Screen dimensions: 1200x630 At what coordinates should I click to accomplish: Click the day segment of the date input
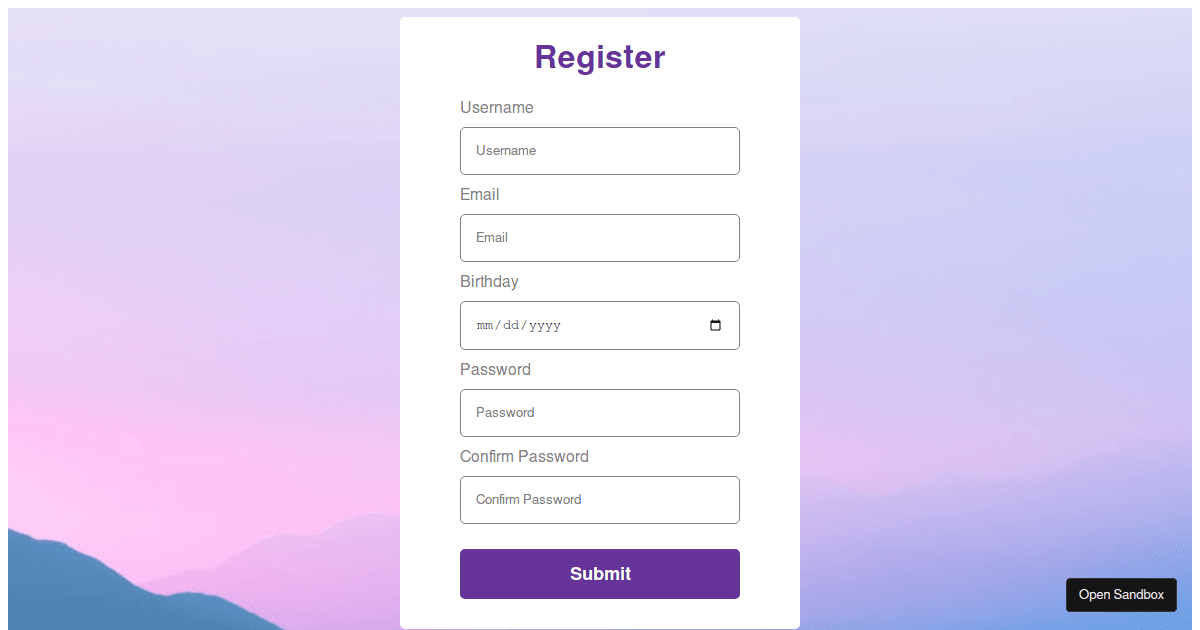click(x=511, y=325)
